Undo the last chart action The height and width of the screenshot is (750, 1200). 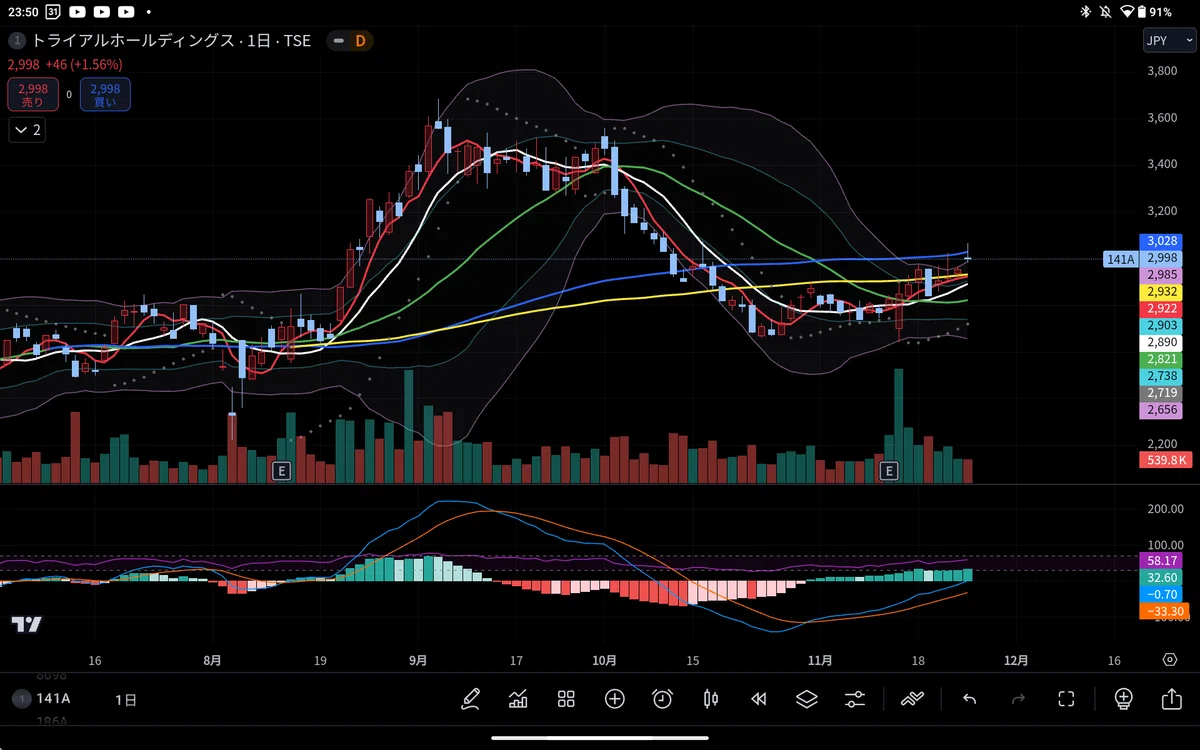[969, 699]
